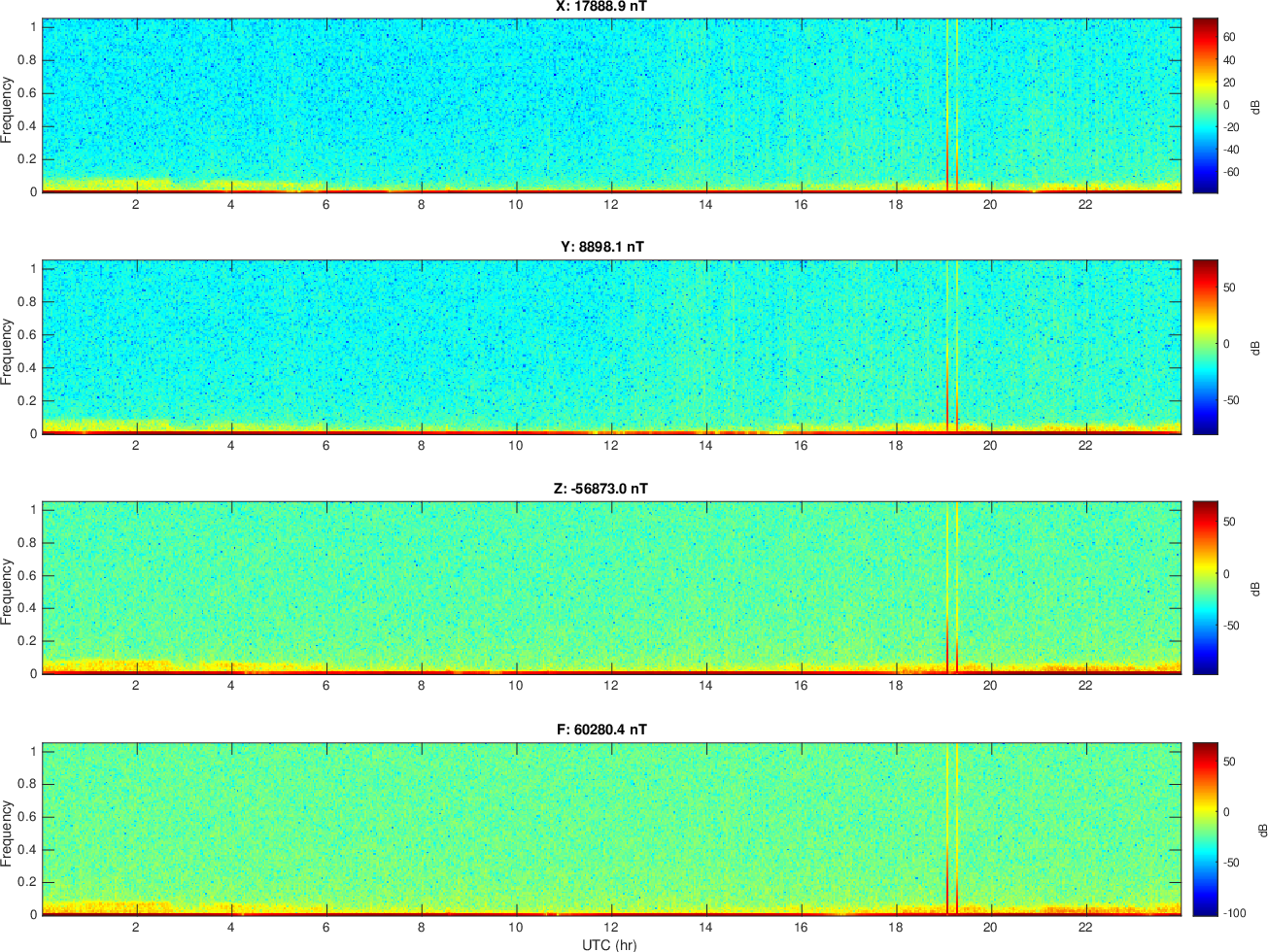Click the Y panel dB colorbar

pos(1205,347)
